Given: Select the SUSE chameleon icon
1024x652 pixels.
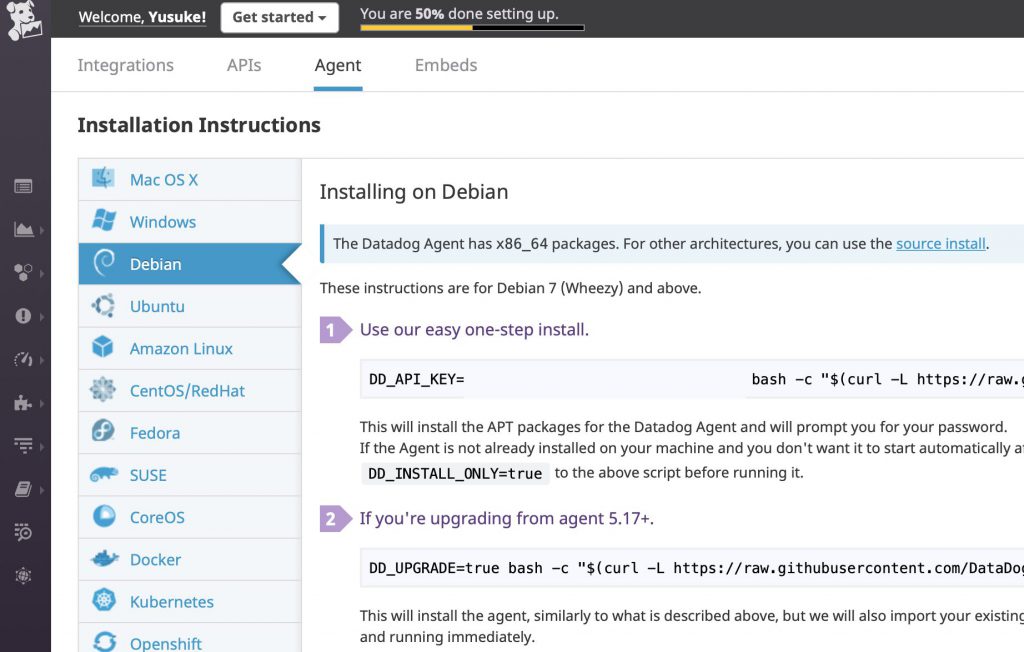Looking at the screenshot, I should point(103,474).
